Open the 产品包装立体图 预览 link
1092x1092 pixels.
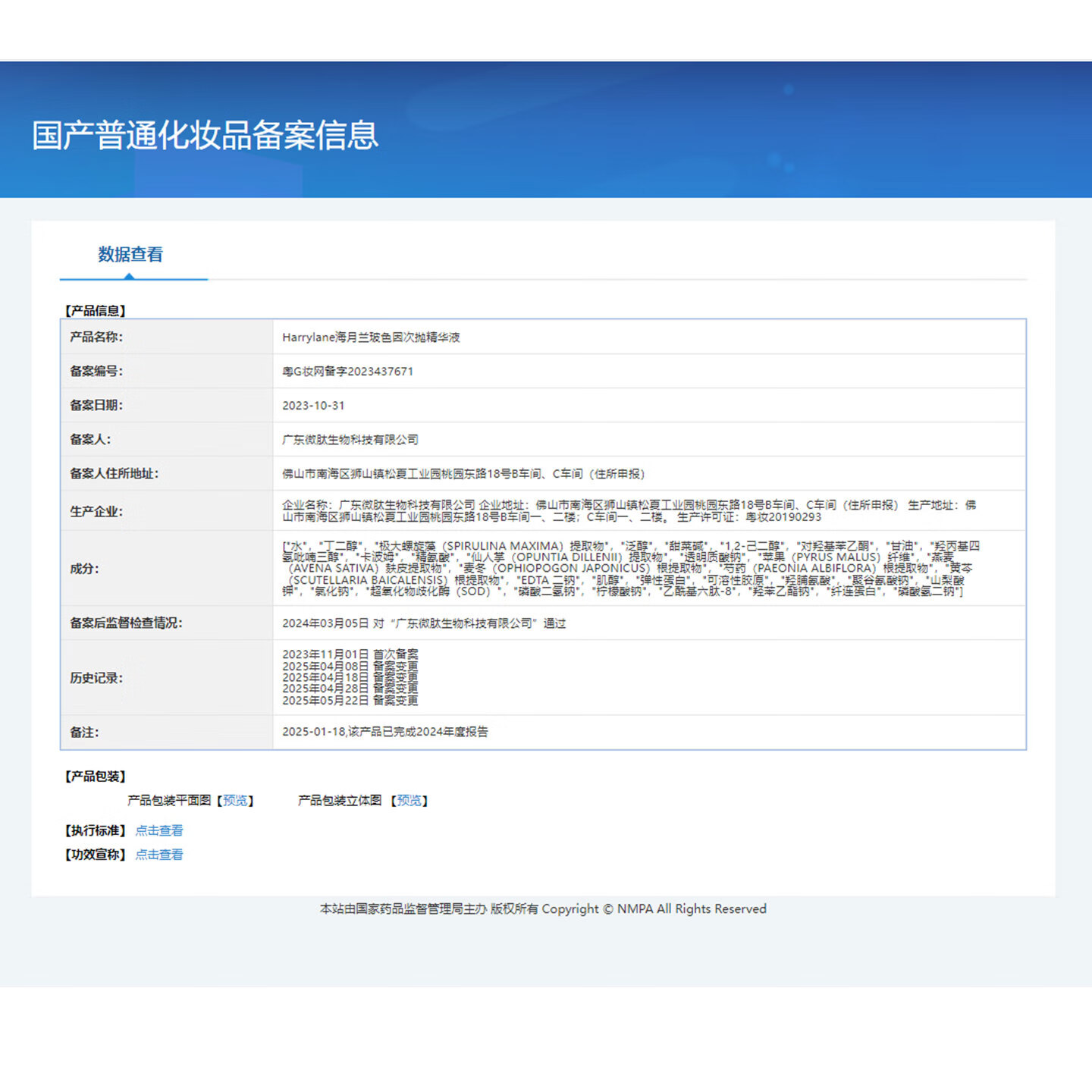tap(409, 800)
